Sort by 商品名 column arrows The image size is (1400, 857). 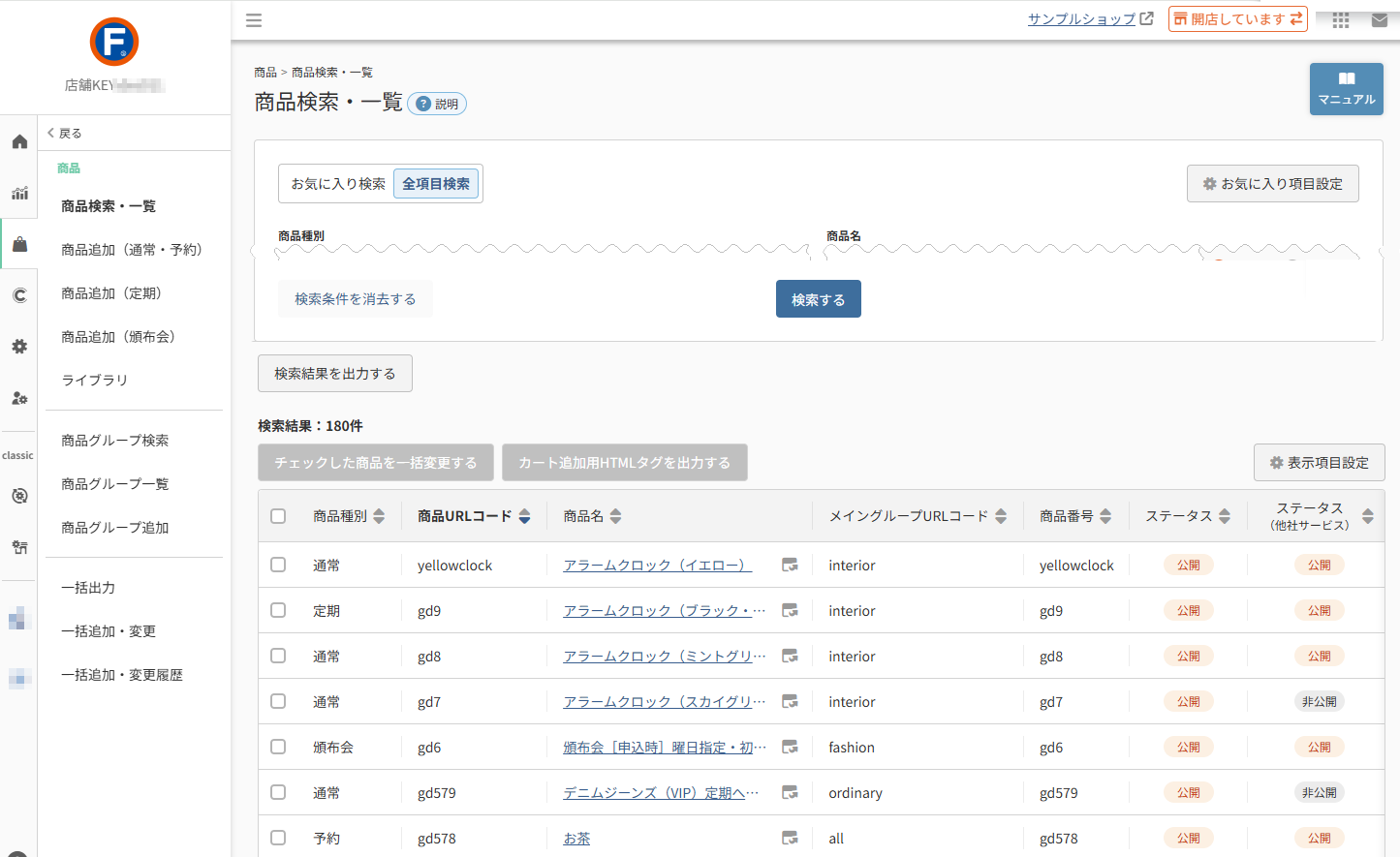[x=615, y=516]
